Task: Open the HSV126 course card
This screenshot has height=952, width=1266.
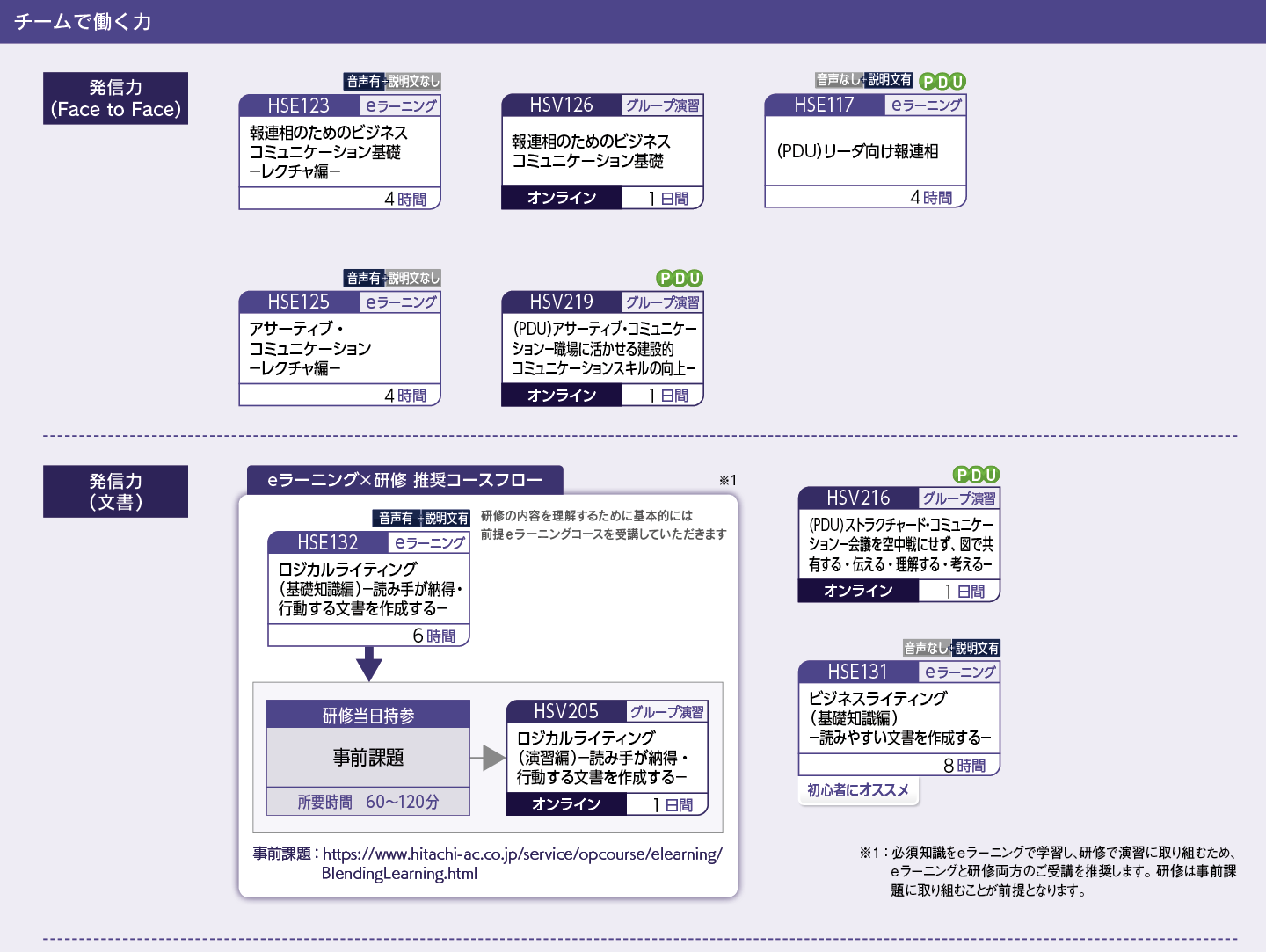Action: pos(602,152)
